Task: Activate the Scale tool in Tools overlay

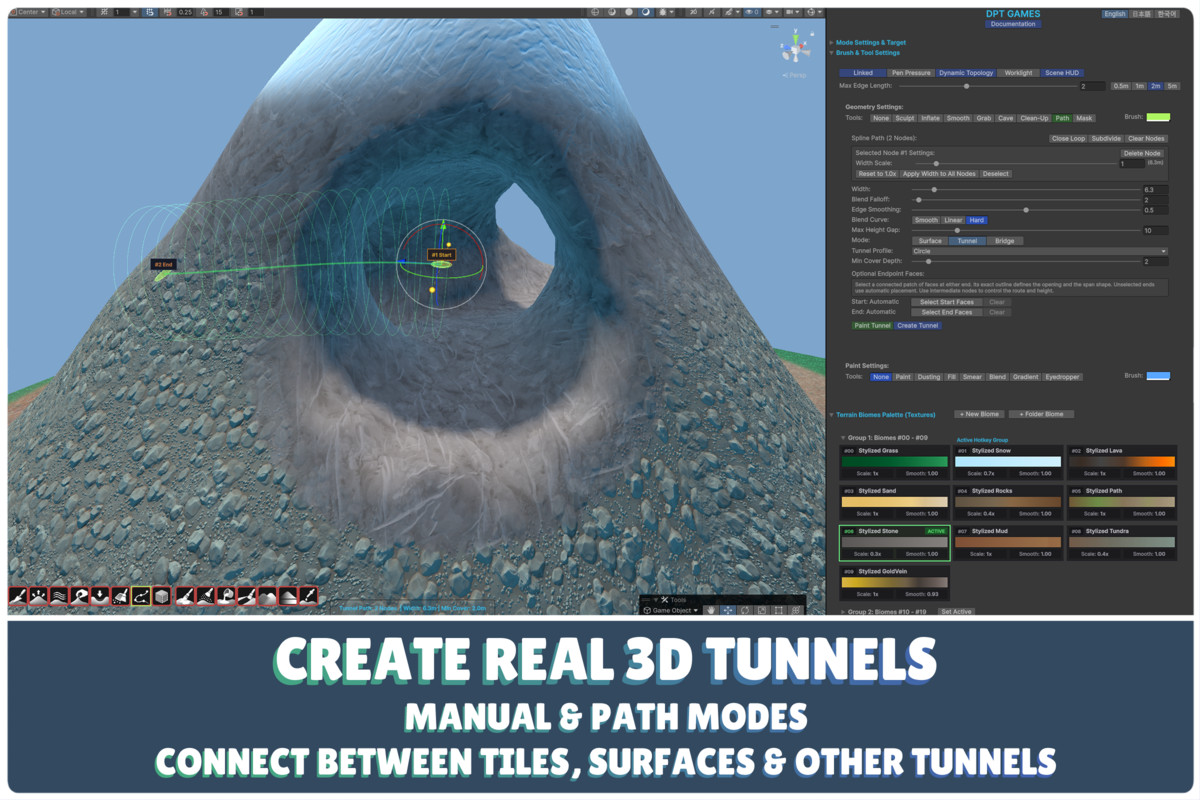Action: [x=762, y=610]
